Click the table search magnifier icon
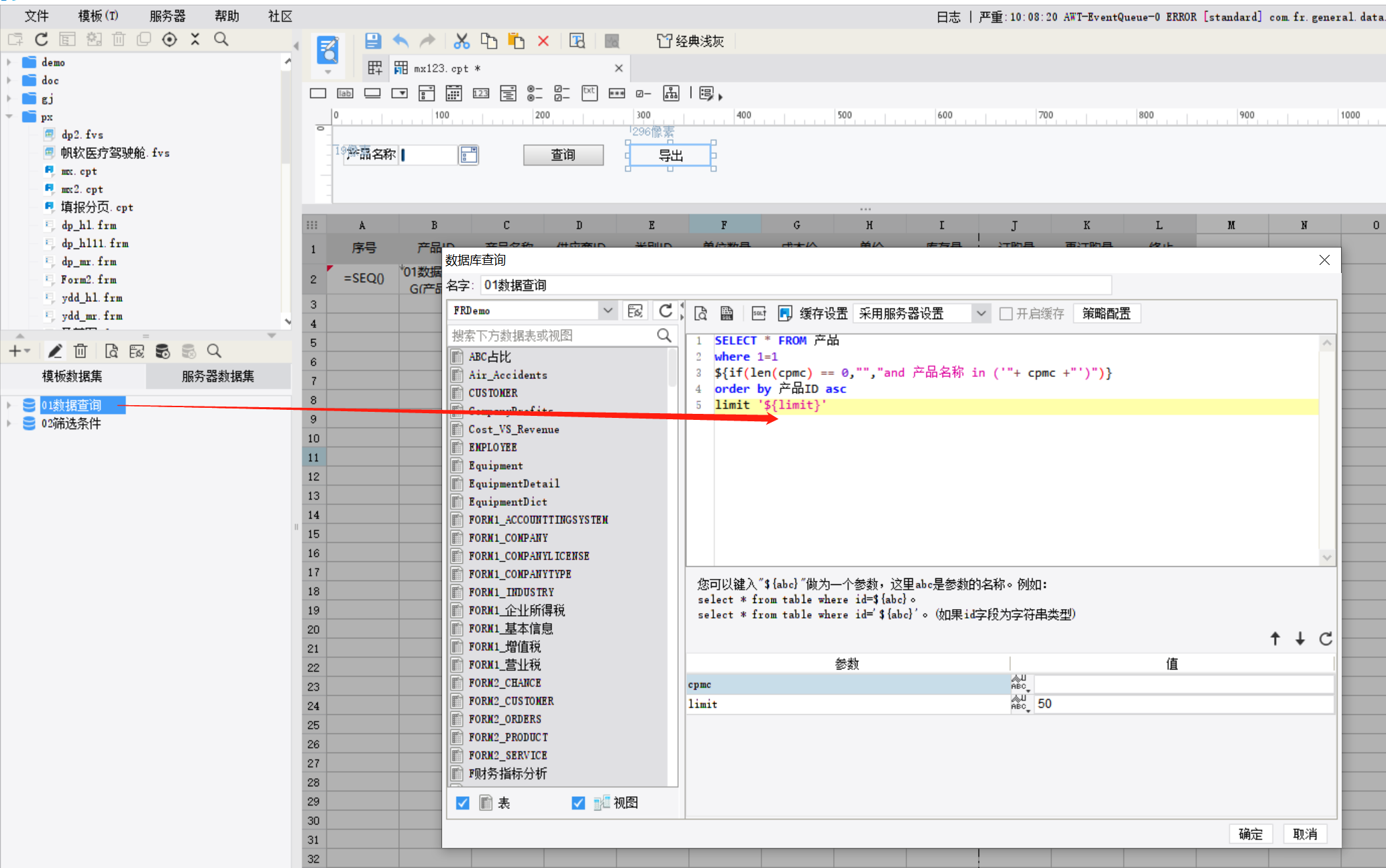This screenshot has width=1386, height=868. click(x=664, y=335)
